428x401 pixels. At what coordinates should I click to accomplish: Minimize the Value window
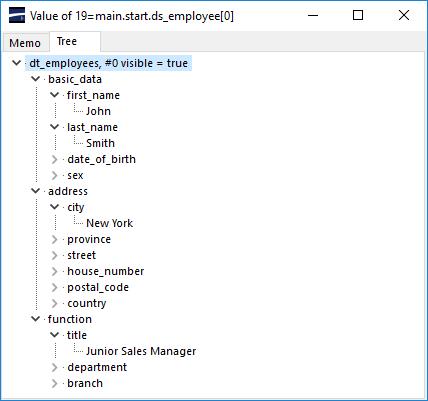click(x=313, y=15)
